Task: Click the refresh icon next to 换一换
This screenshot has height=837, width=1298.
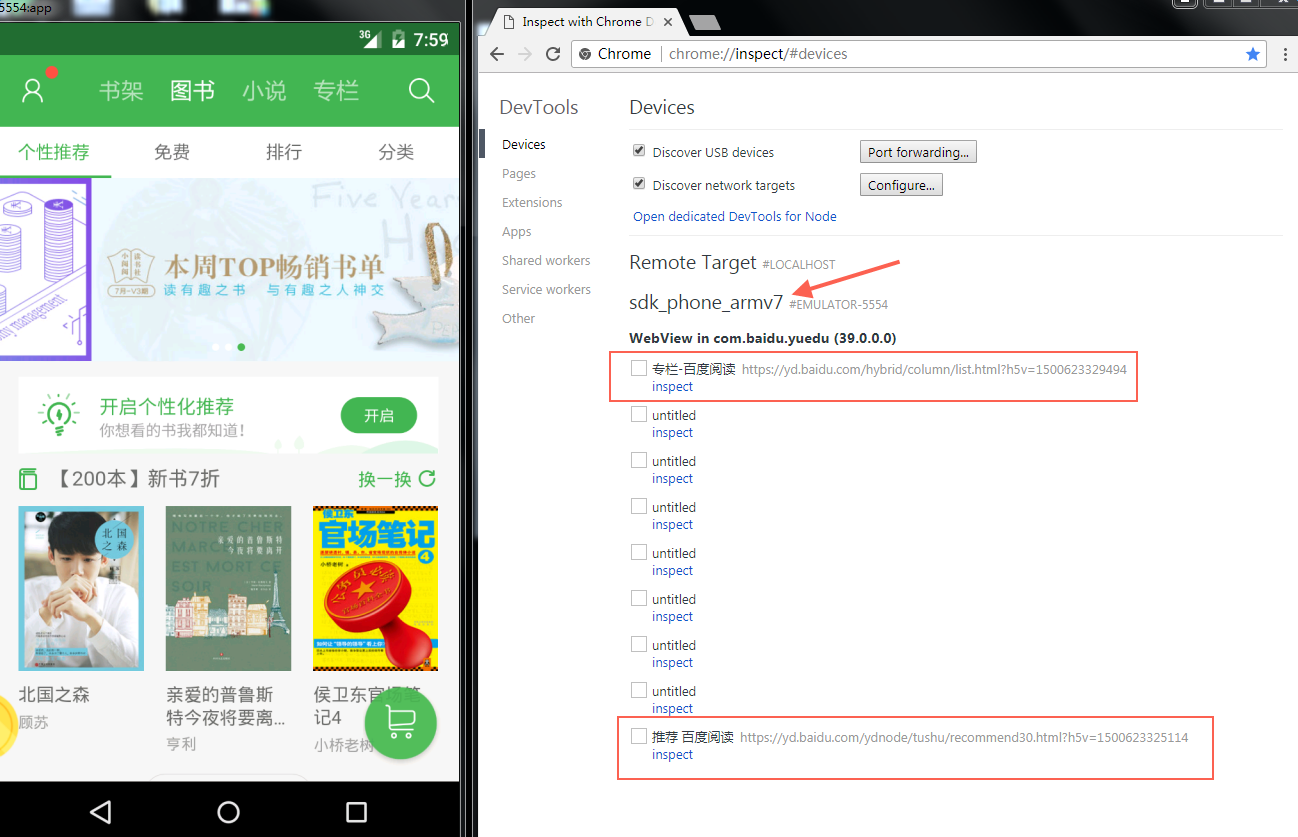Action: click(427, 479)
